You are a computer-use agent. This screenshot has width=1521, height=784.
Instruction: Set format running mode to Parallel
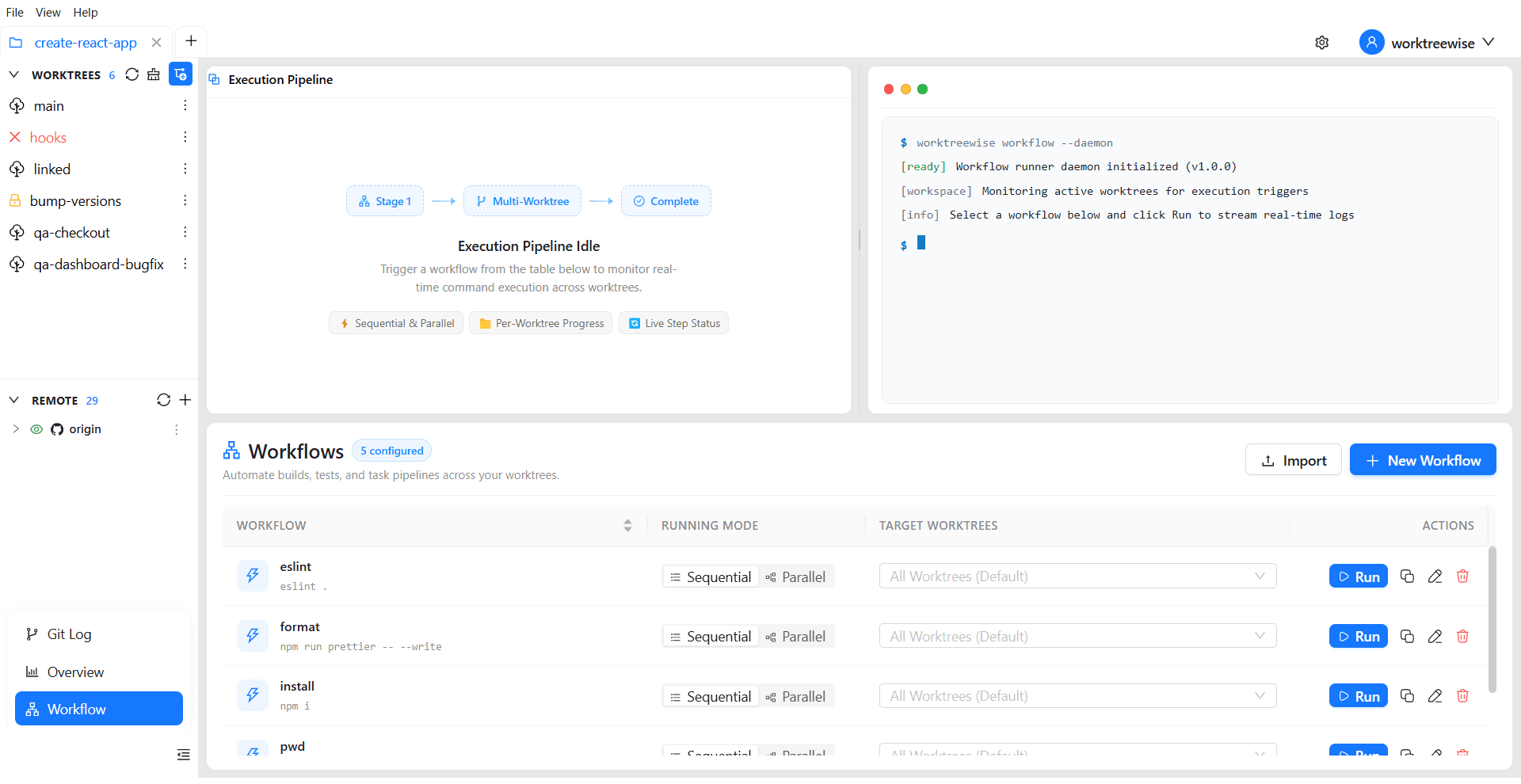click(795, 637)
